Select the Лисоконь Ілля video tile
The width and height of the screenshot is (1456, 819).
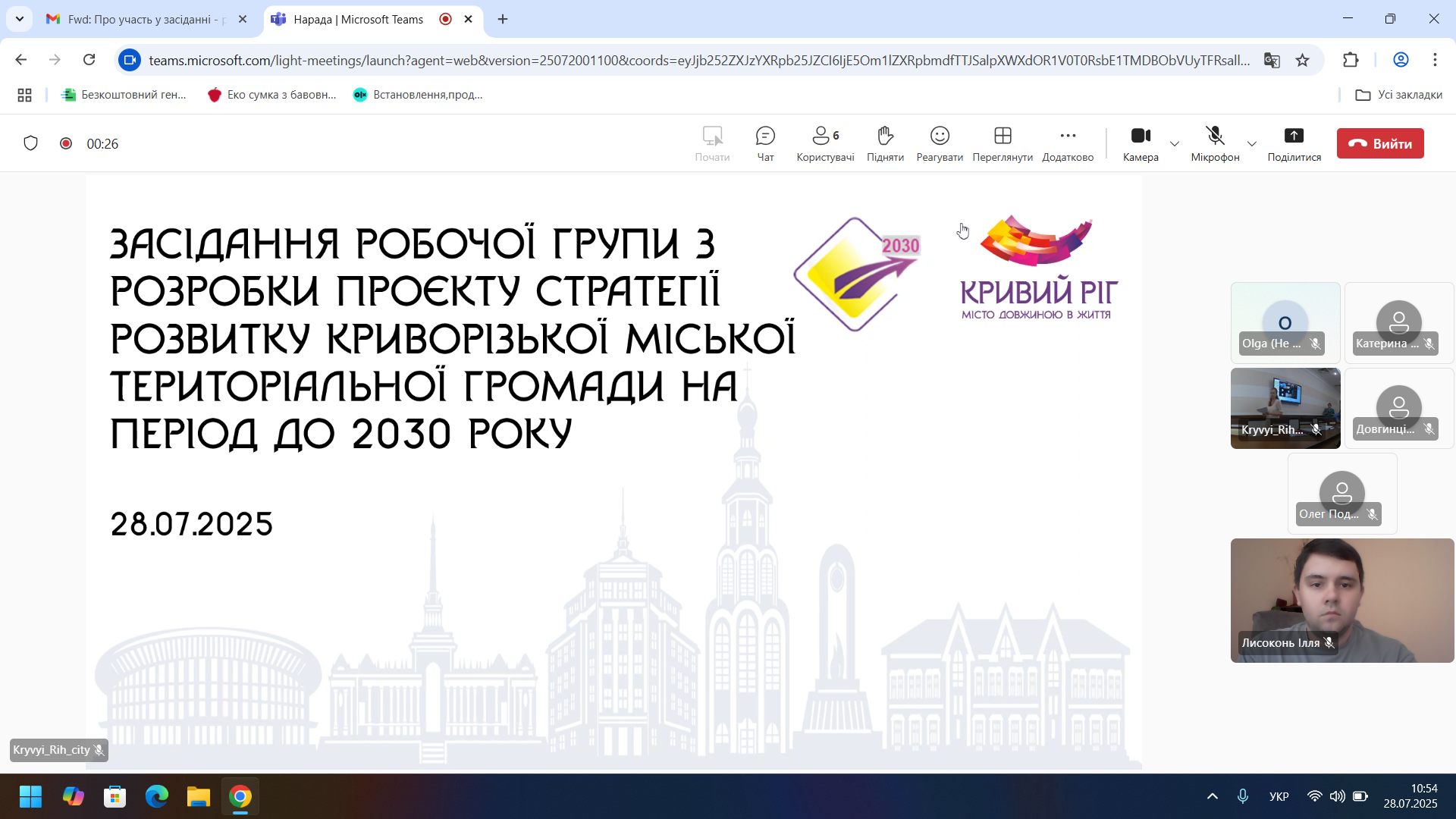(1341, 600)
